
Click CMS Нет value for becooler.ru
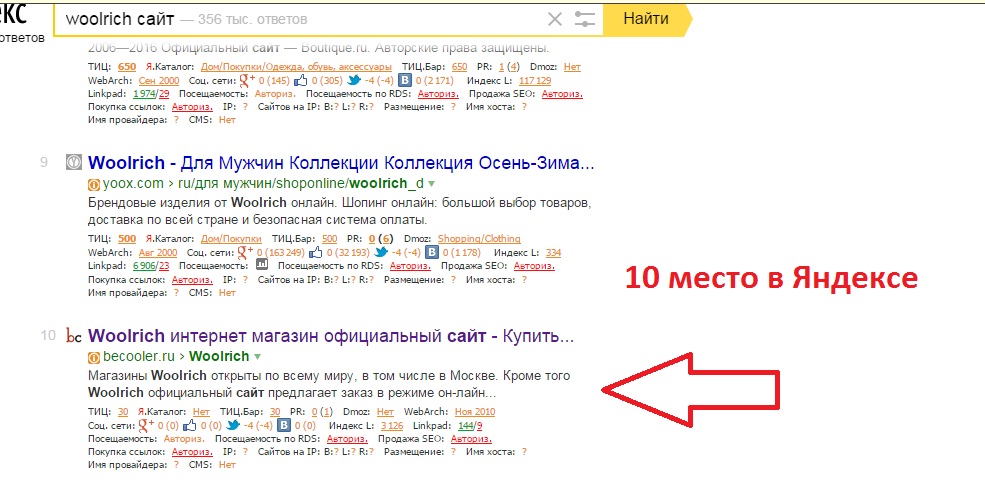tap(227, 465)
